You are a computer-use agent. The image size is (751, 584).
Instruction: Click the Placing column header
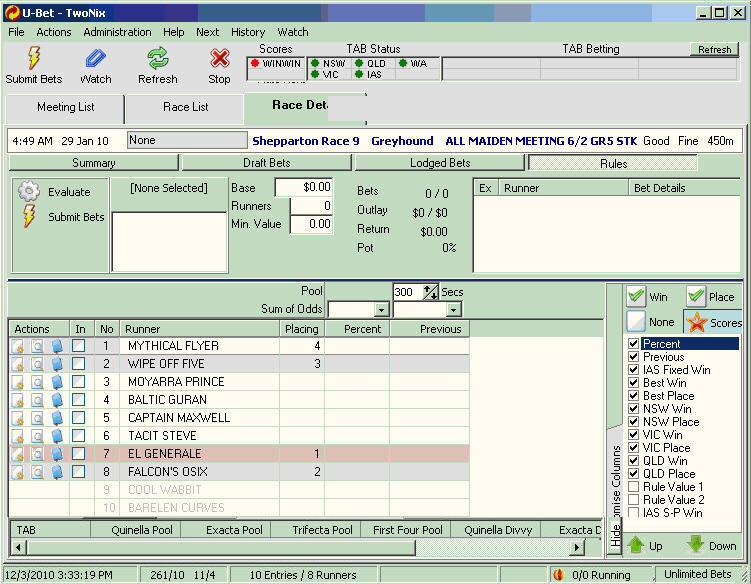[x=302, y=329]
